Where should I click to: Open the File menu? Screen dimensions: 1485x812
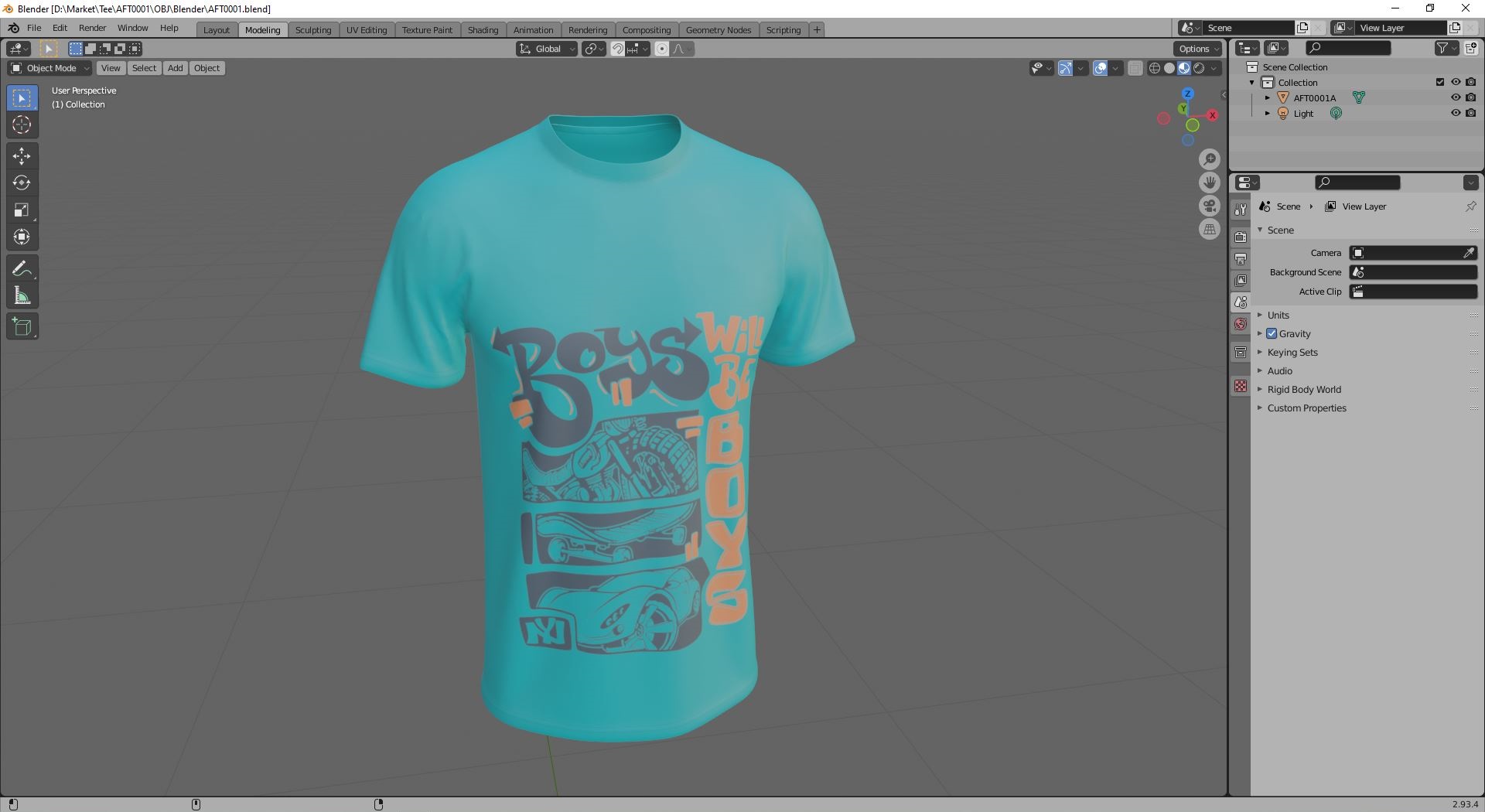pos(34,28)
